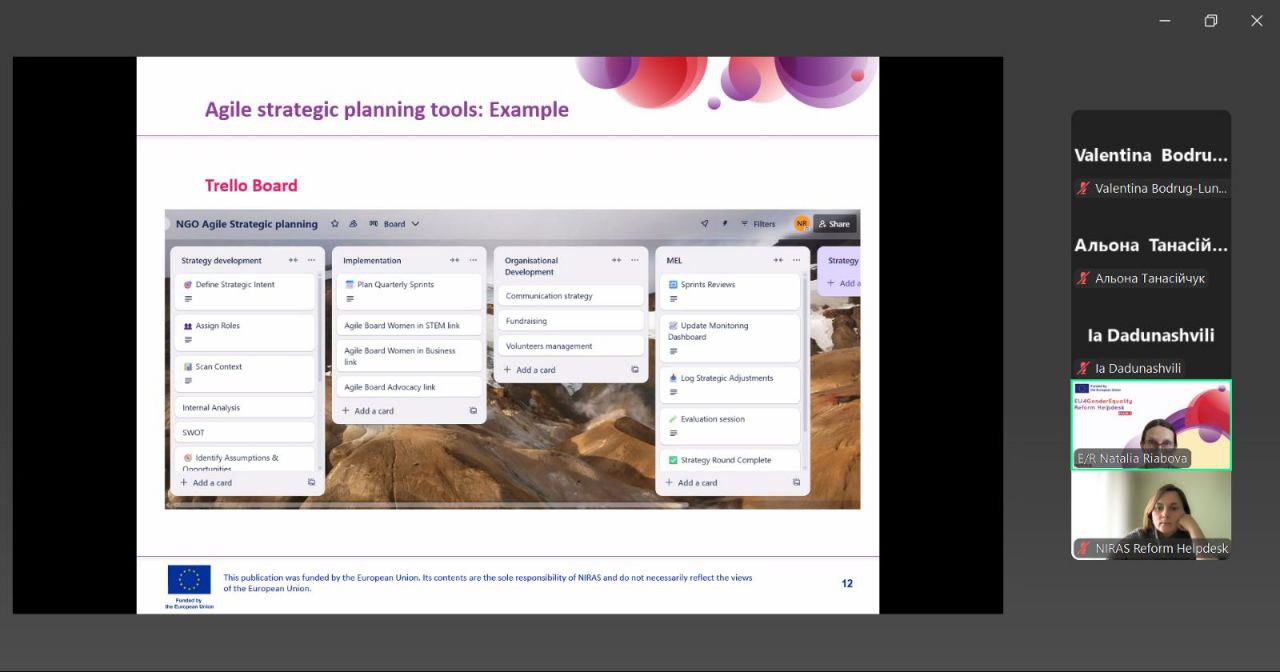Collapse the Strategy development list

coord(293,260)
